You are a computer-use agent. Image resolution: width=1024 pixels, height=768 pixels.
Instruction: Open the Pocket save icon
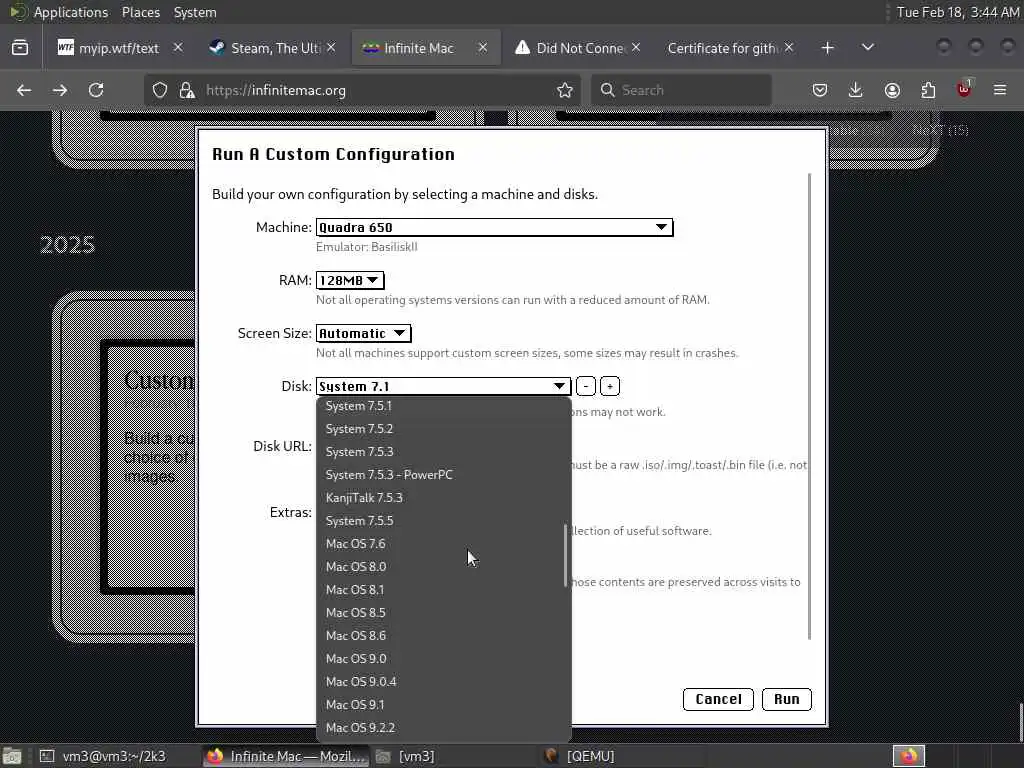[x=820, y=90]
